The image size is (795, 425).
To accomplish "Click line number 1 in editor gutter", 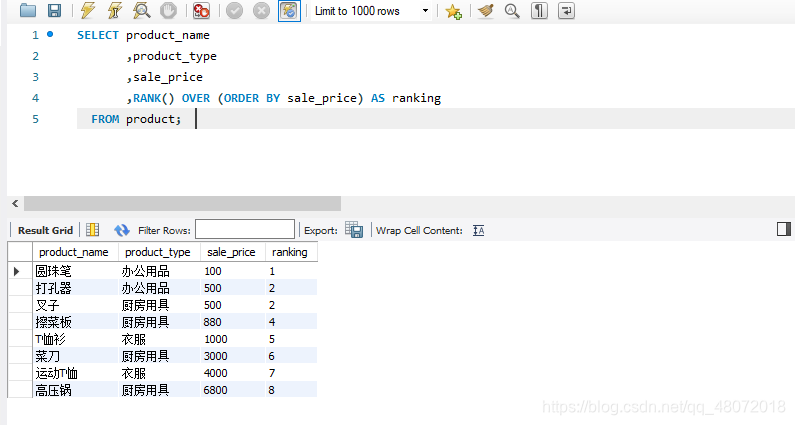I will point(35,35).
